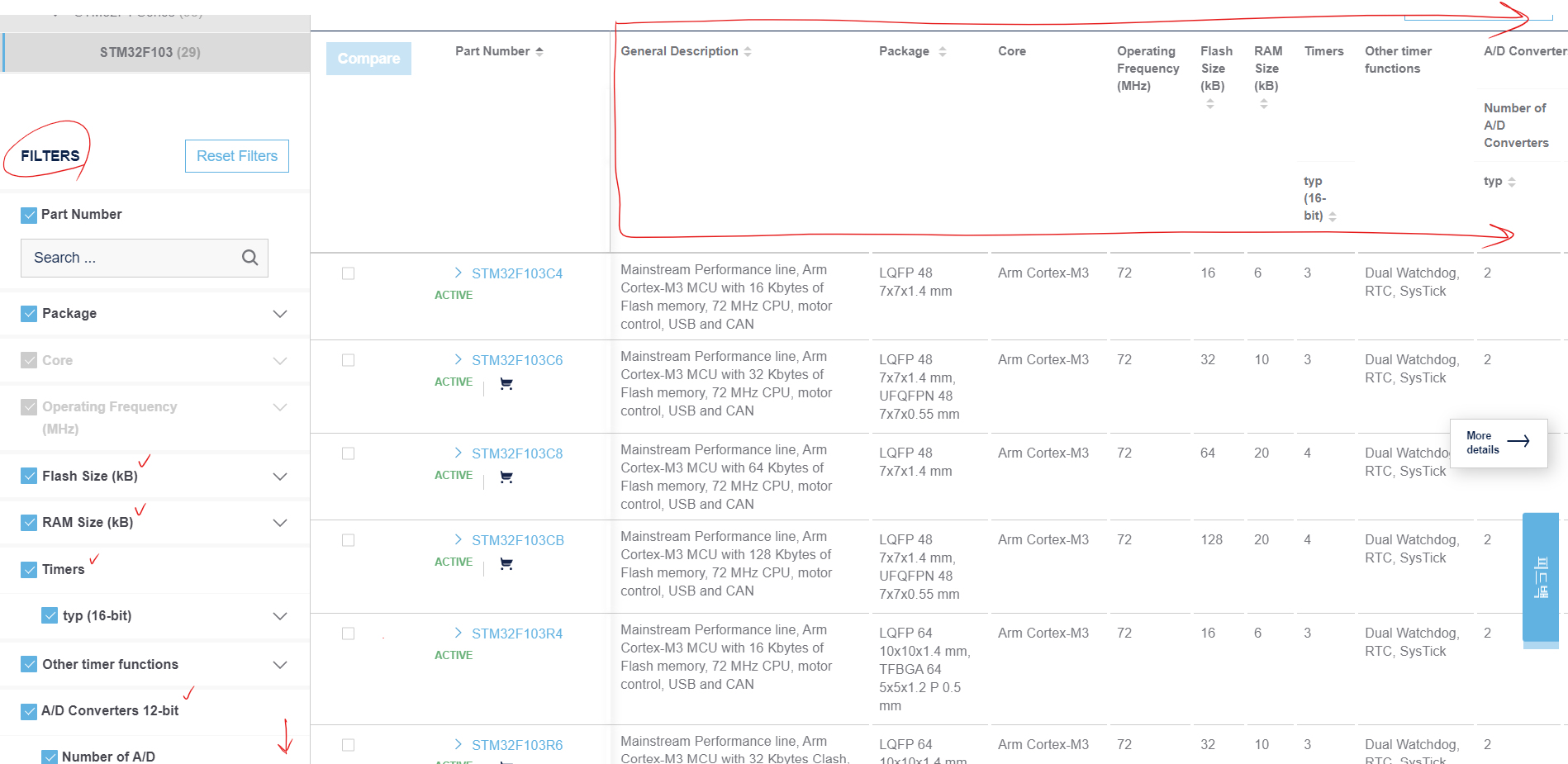This screenshot has height=764, width=1568.
Task: Select the STM32F103C4 compare checkbox
Action: click(349, 273)
